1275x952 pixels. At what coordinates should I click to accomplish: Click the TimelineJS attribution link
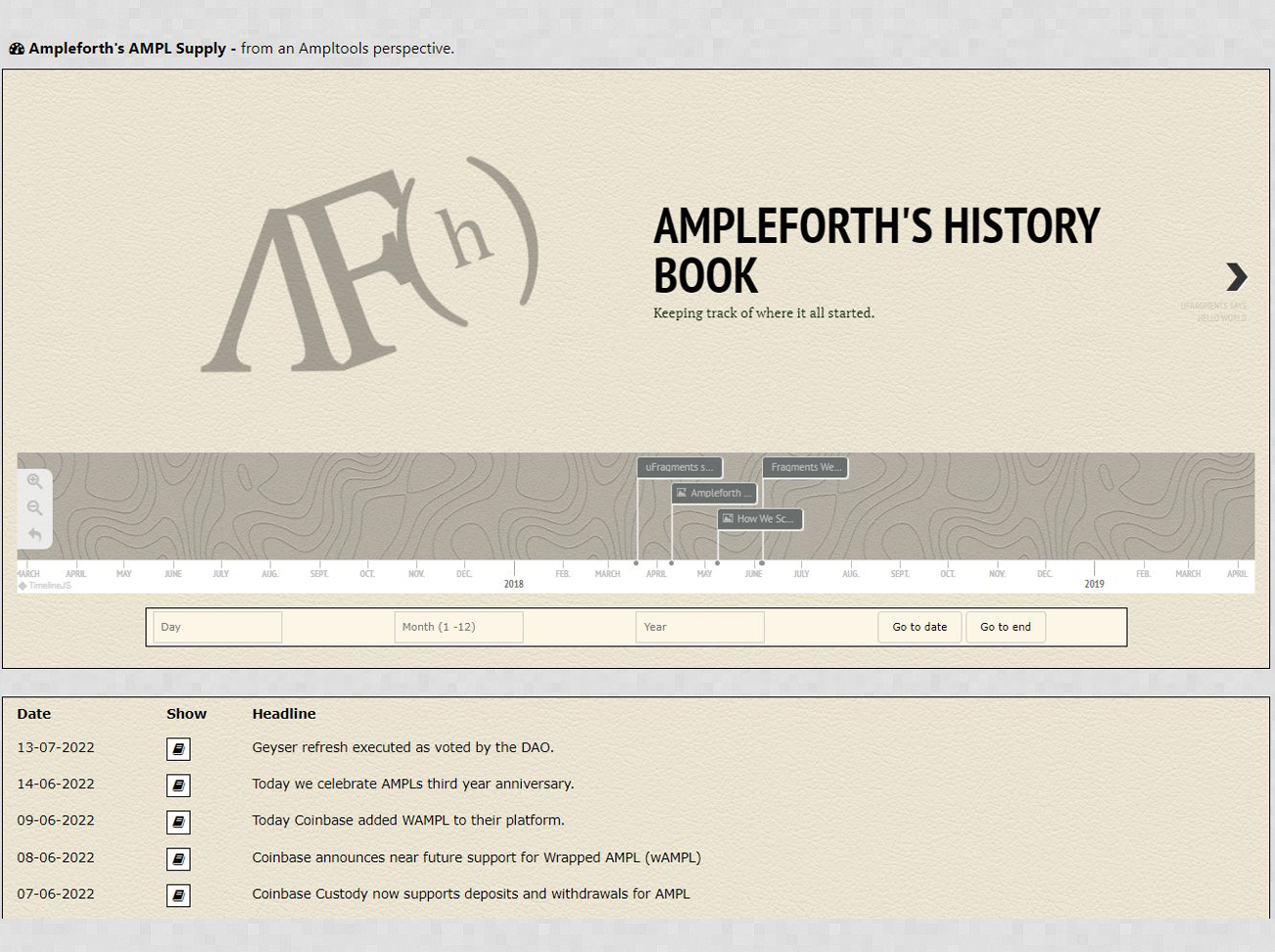[45, 586]
